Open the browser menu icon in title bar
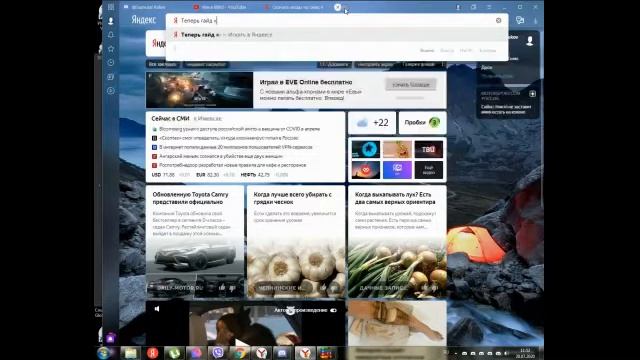Screen dimensions: 640x360 [x=489, y=7]
